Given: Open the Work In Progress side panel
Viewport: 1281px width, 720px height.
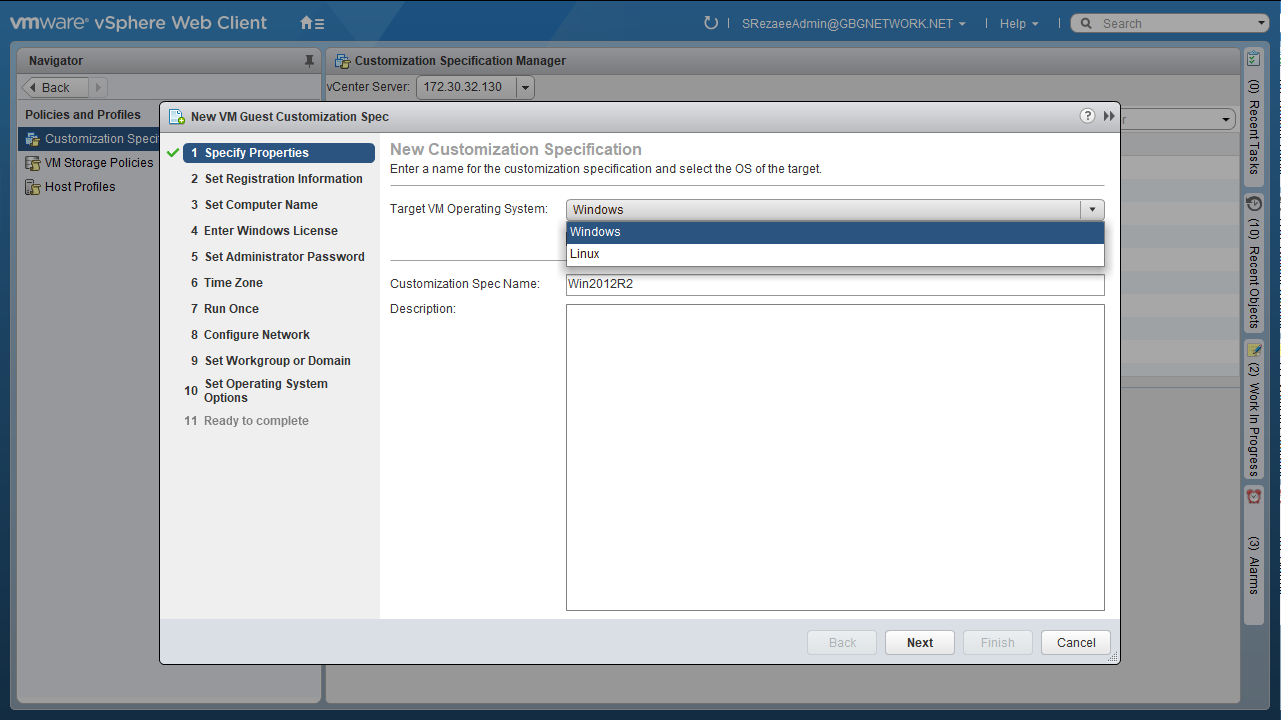Looking at the screenshot, I should click(x=1253, y=410).
